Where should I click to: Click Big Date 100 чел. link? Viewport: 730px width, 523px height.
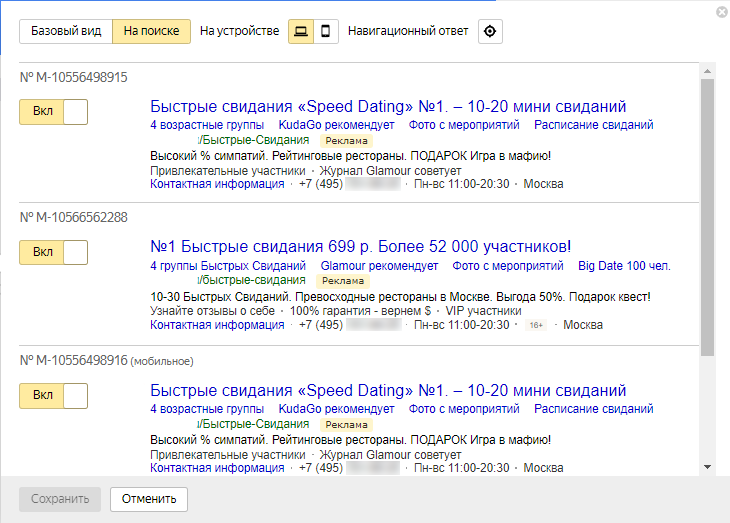[x=624, y=266]
